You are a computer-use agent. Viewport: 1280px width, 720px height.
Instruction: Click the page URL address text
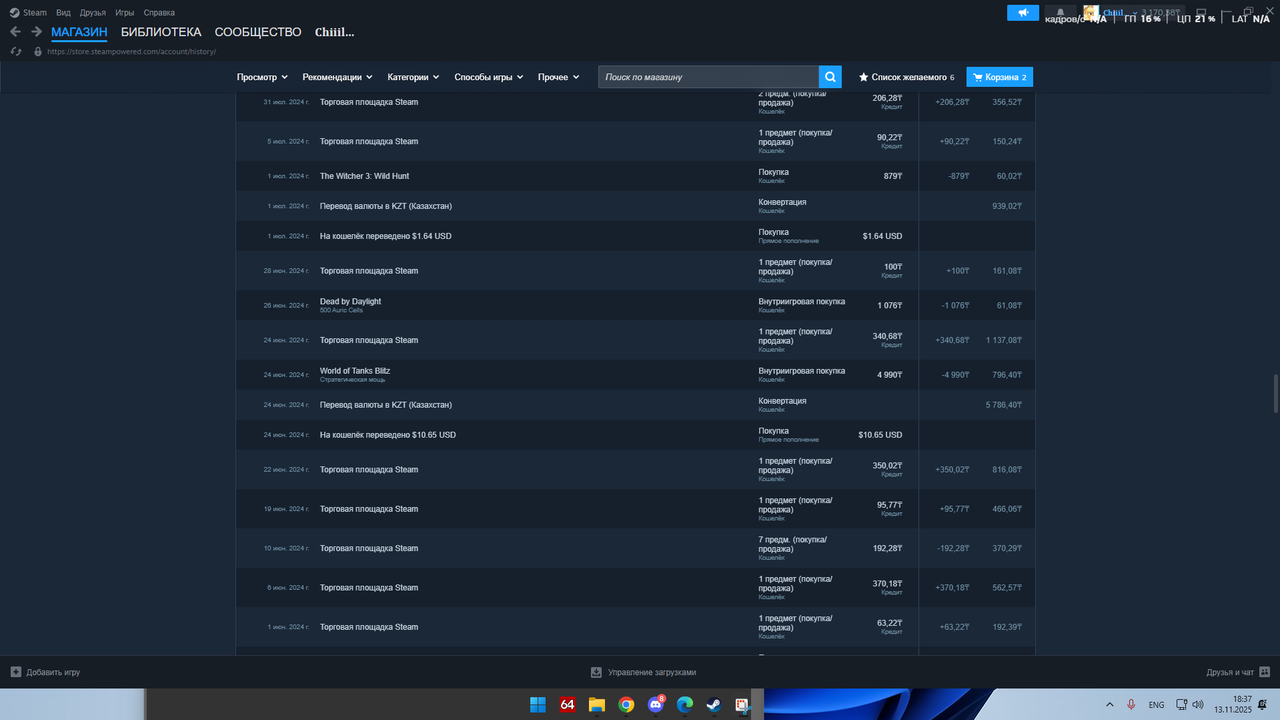click(131, 51)
